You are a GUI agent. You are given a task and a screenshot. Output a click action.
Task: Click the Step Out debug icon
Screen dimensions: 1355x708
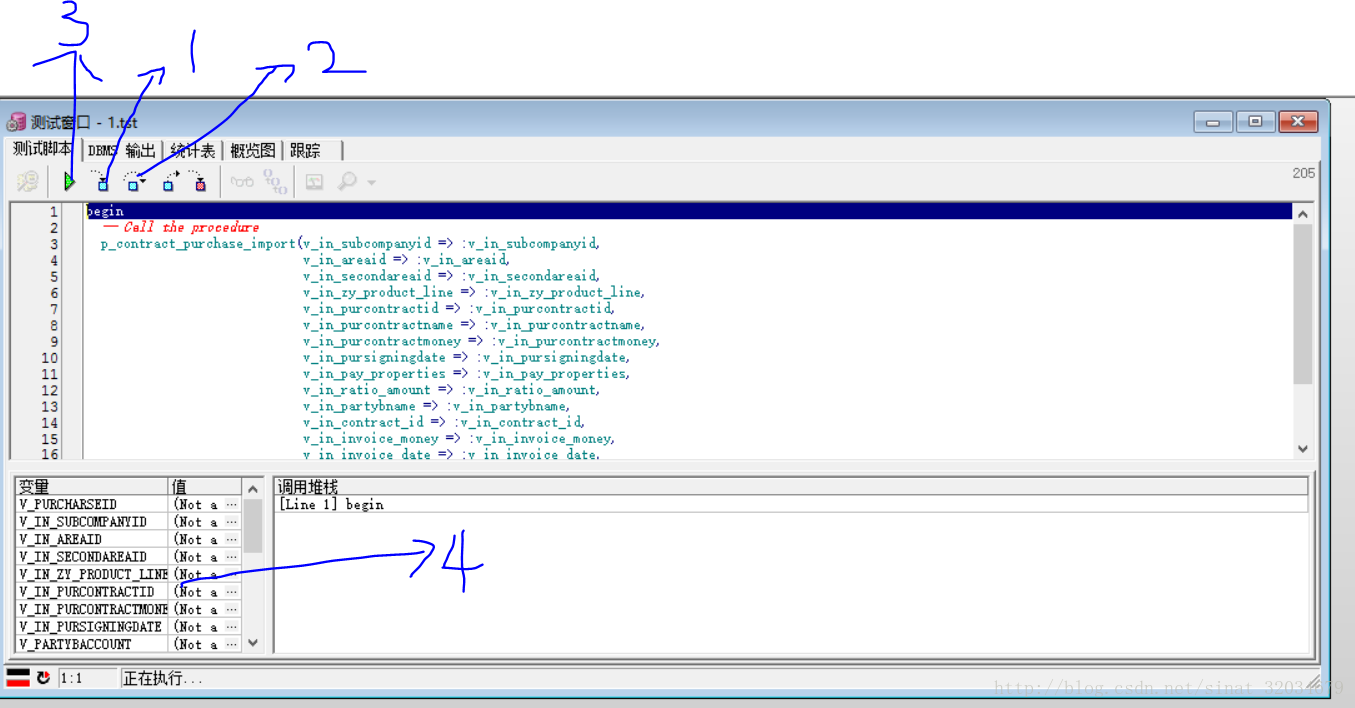[171, 182]
